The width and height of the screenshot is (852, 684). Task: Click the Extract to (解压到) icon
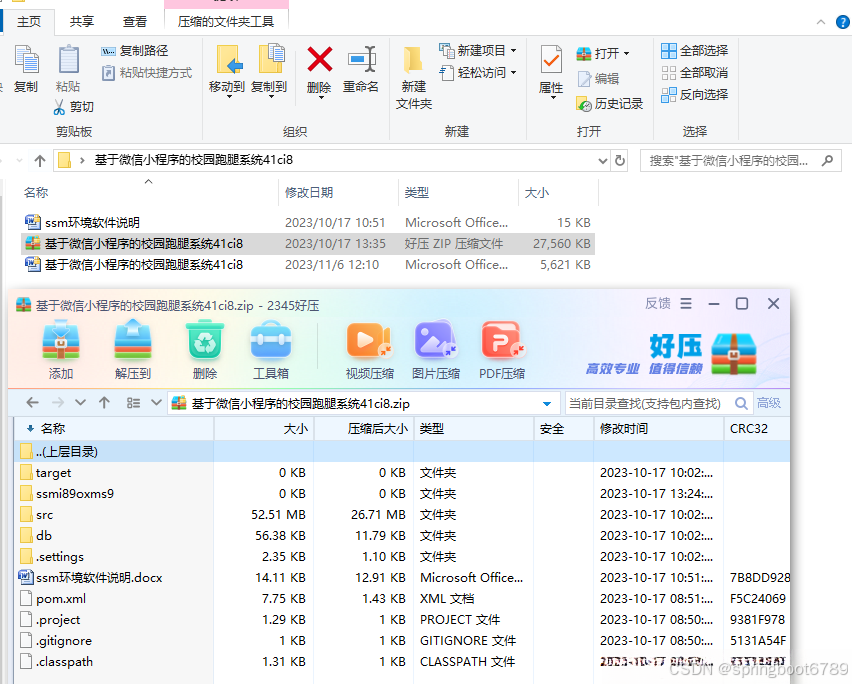point(133,340)
